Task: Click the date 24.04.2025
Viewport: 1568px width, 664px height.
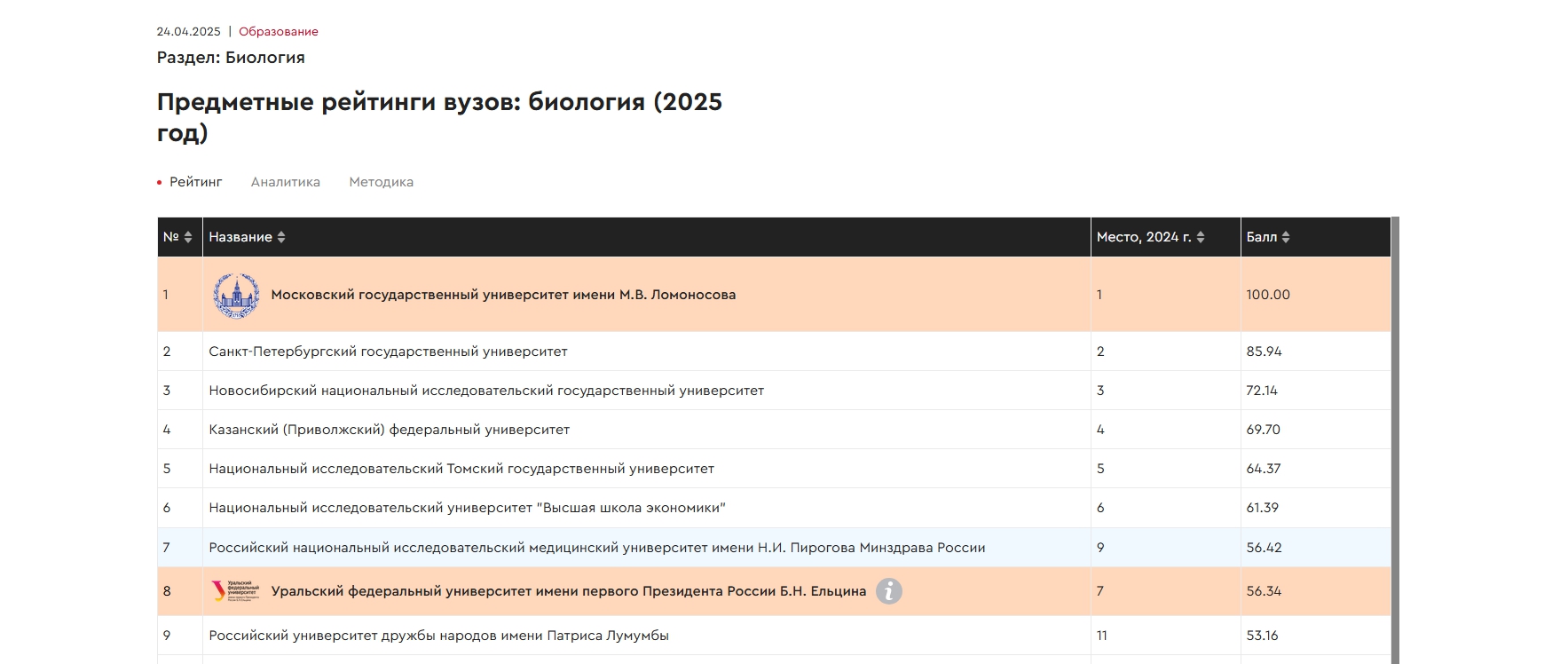Action: [x=189, y=31]
